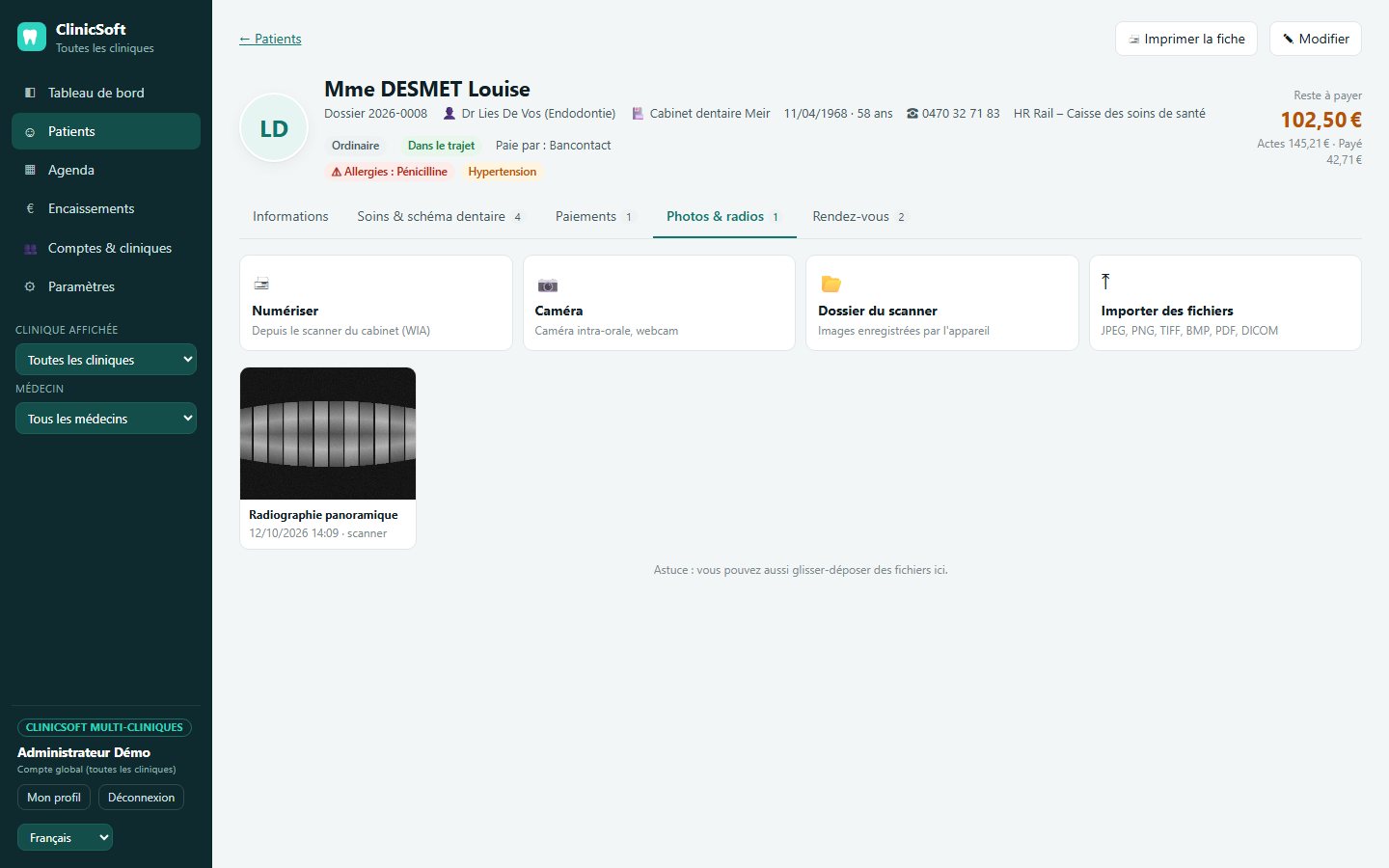Click the doctor icon beside Dr Lies De Vos
Image resolution: width=1389 pixels, height=868 pixels.
pos(449,114)
